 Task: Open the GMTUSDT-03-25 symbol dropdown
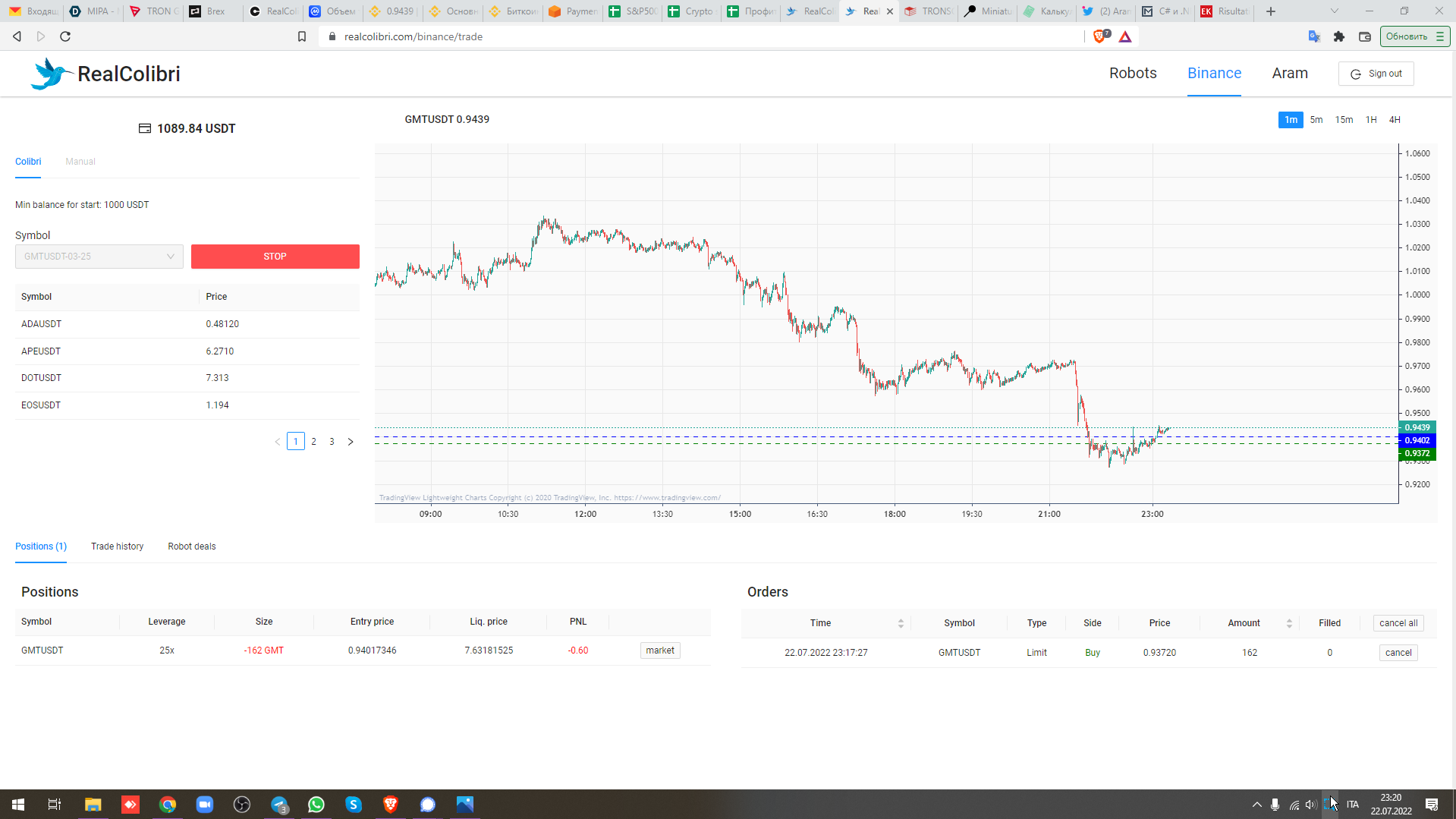coord(99,257)
